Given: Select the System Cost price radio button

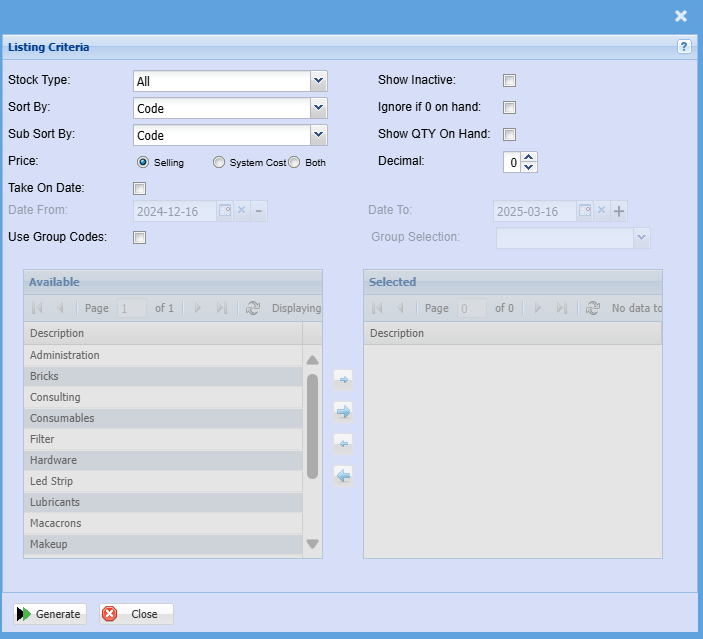Looking at the screenshot, I should pos(219,162).
